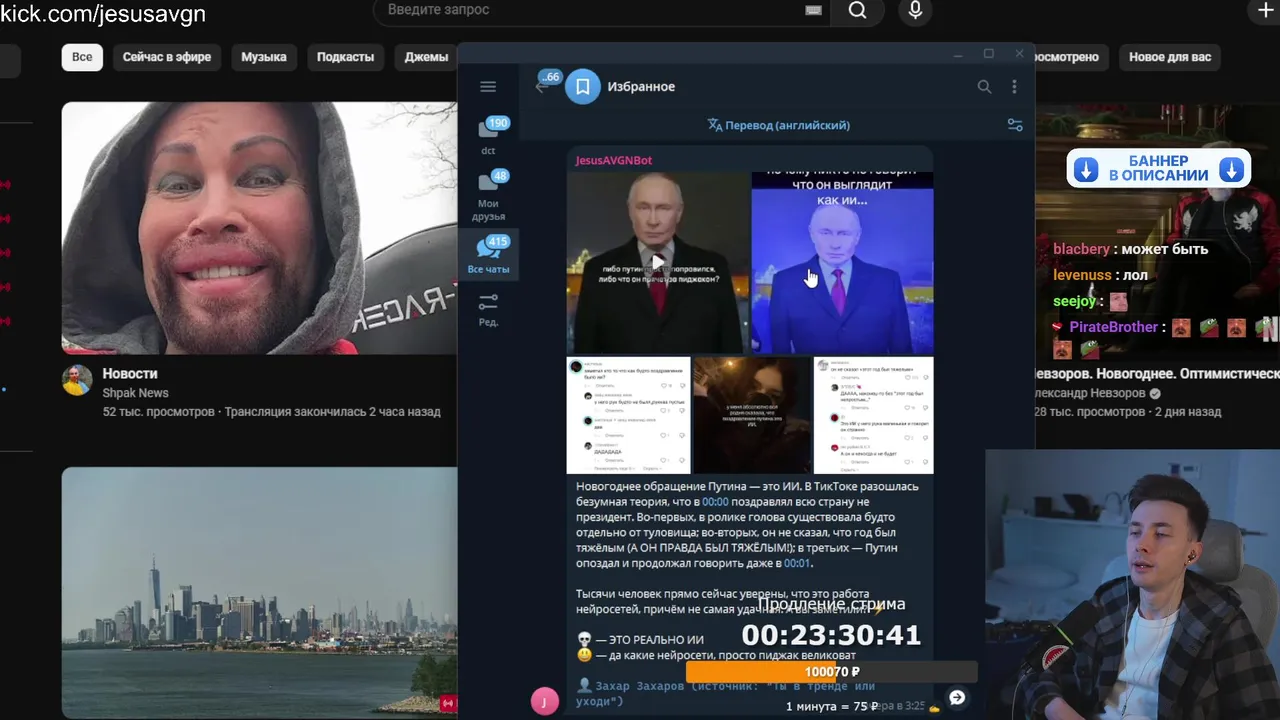Select the Джемы filter chip

[x=426, y=57]
